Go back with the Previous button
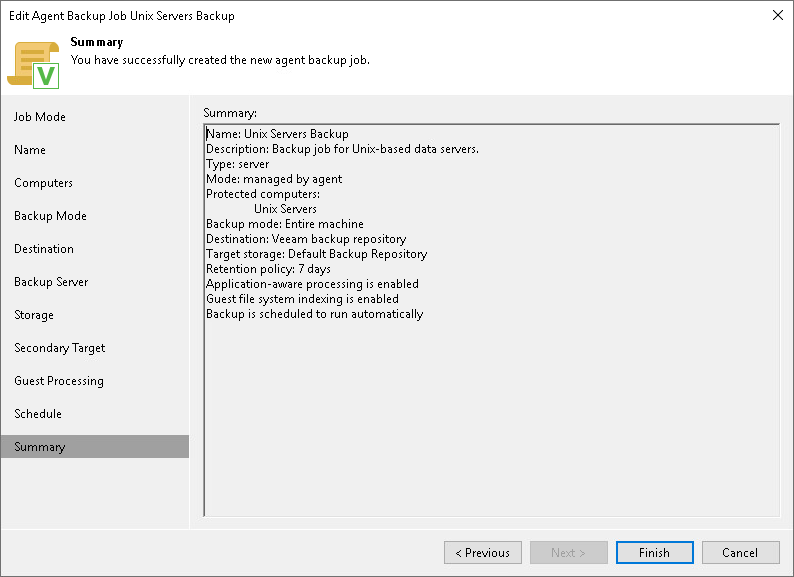This screenshot has height=577, width=794. pyautogui.click(x=483, y=552)
